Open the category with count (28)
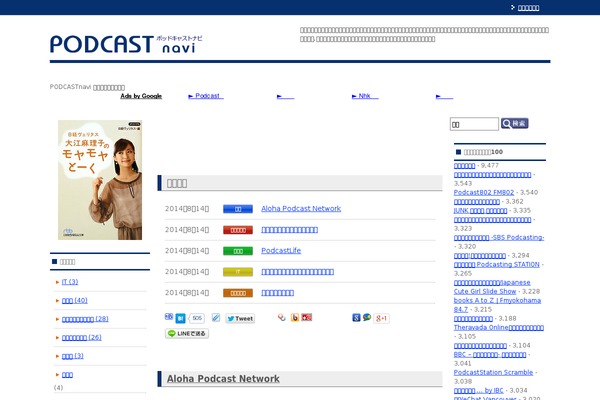The width and height of the screenshot is (600, 400). coord(85,319)
